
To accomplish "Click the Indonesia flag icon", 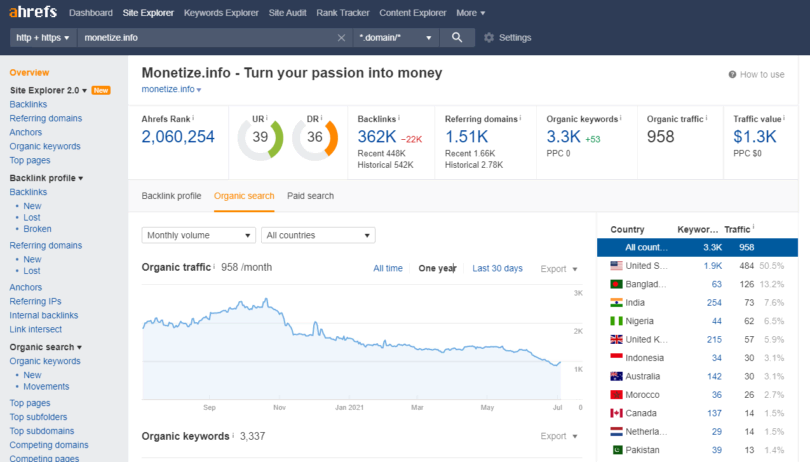I will 616,358.
